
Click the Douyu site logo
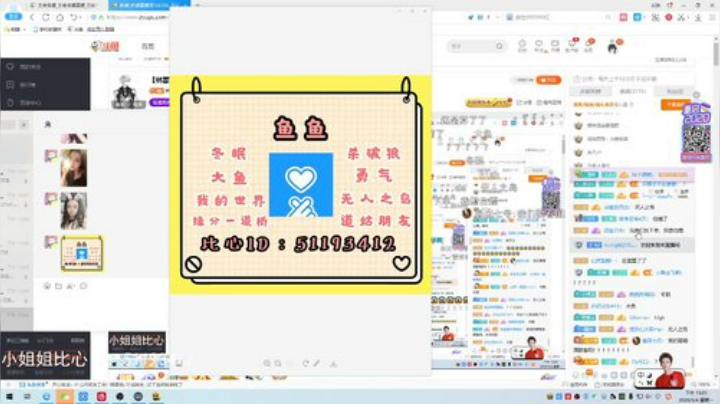105,46
